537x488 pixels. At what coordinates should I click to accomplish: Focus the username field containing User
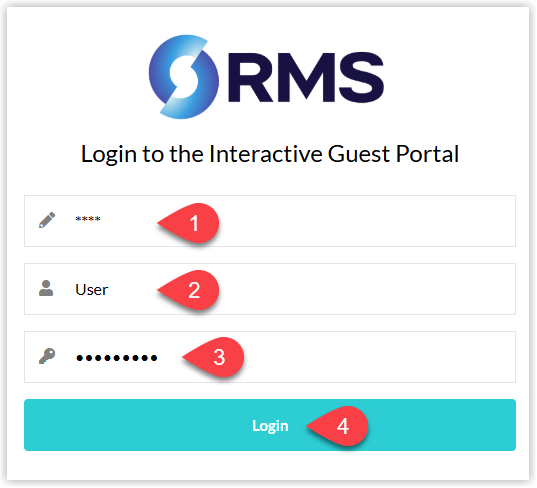pos(270,289)
